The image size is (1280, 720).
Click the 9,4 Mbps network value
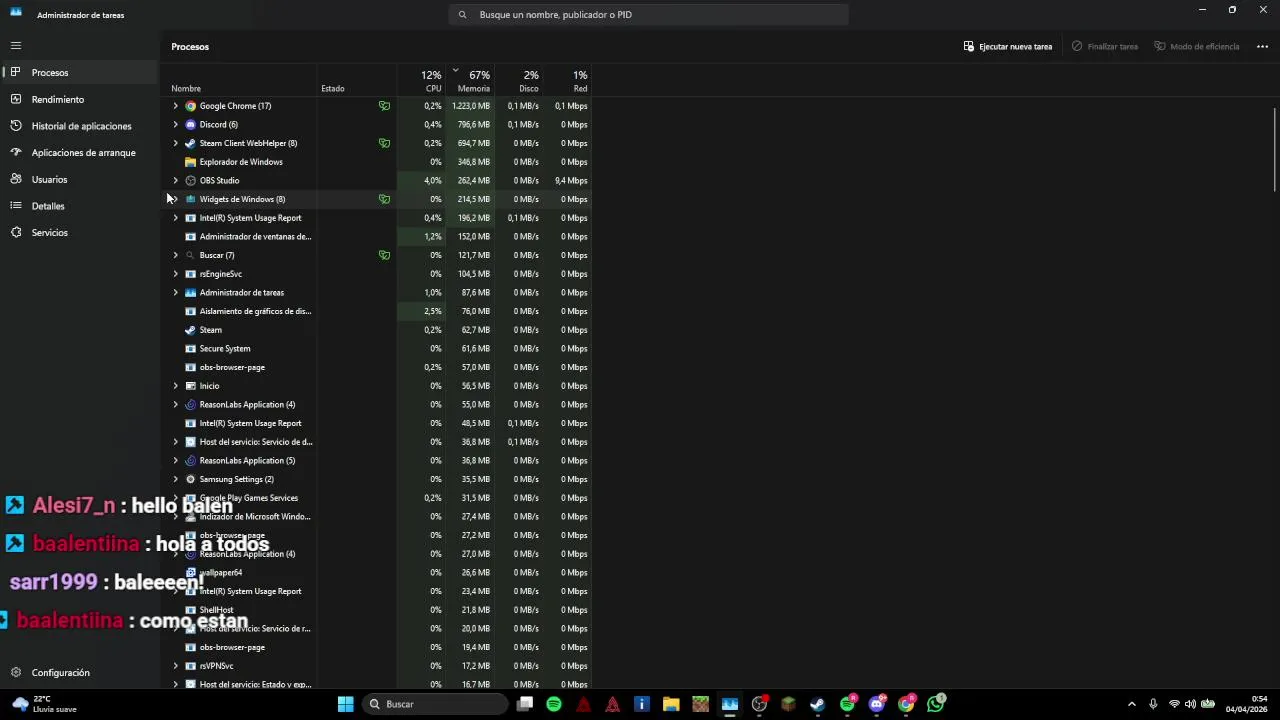571,181
